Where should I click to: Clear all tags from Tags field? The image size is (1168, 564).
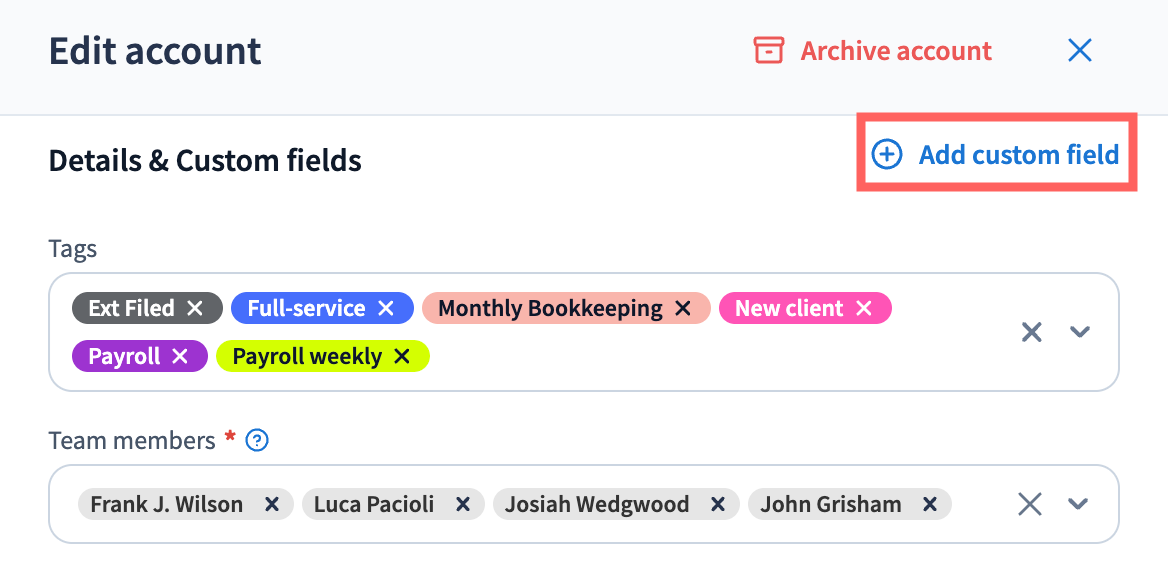[1031, 332]
